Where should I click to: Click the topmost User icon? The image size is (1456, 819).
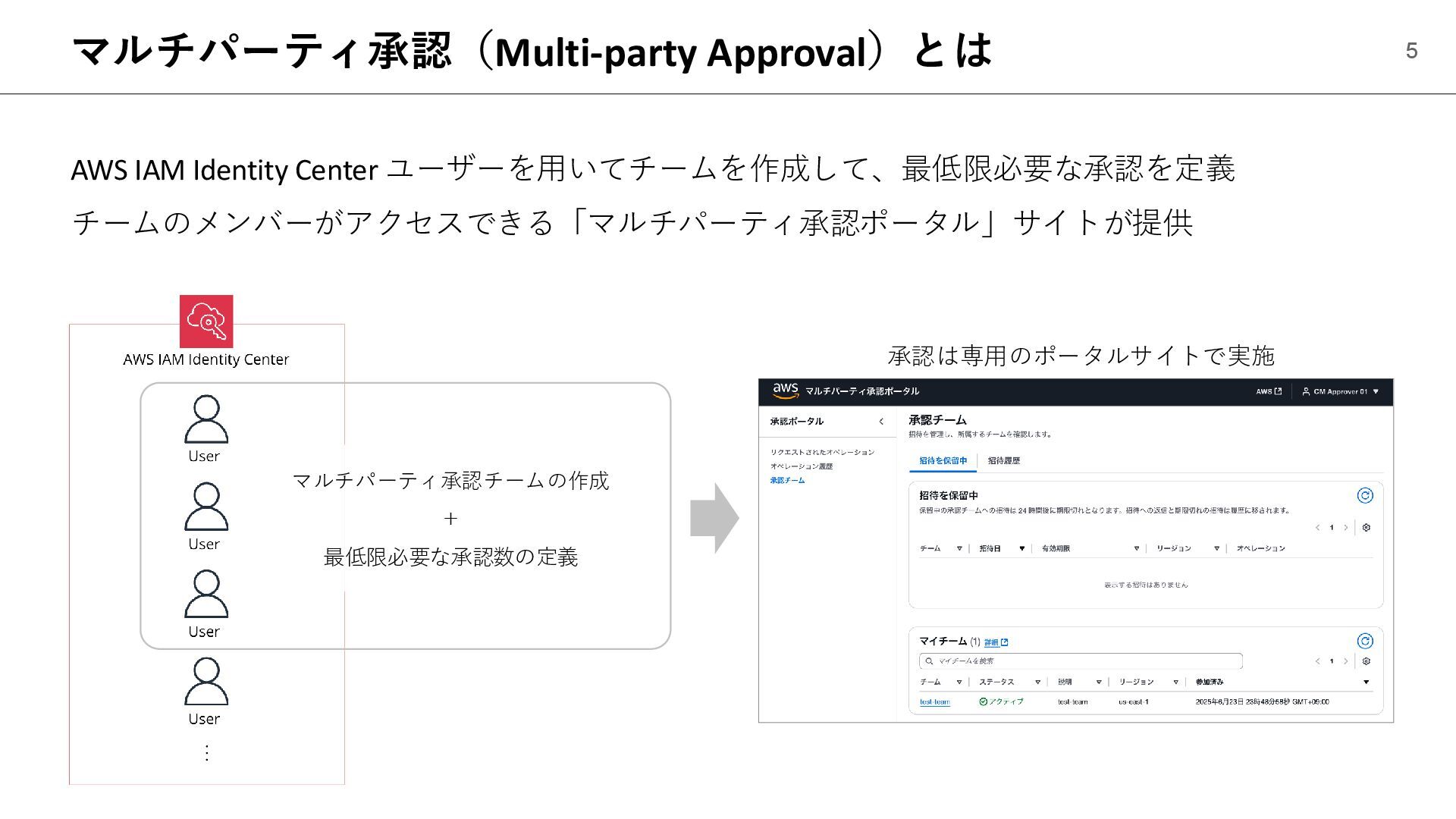pos(206,419)
